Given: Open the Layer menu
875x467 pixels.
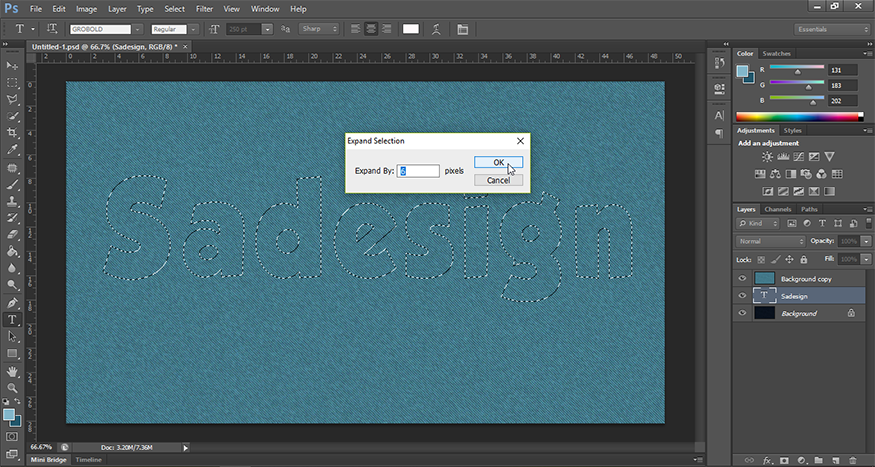Looking at the screenshot, I should coord(117,9).
